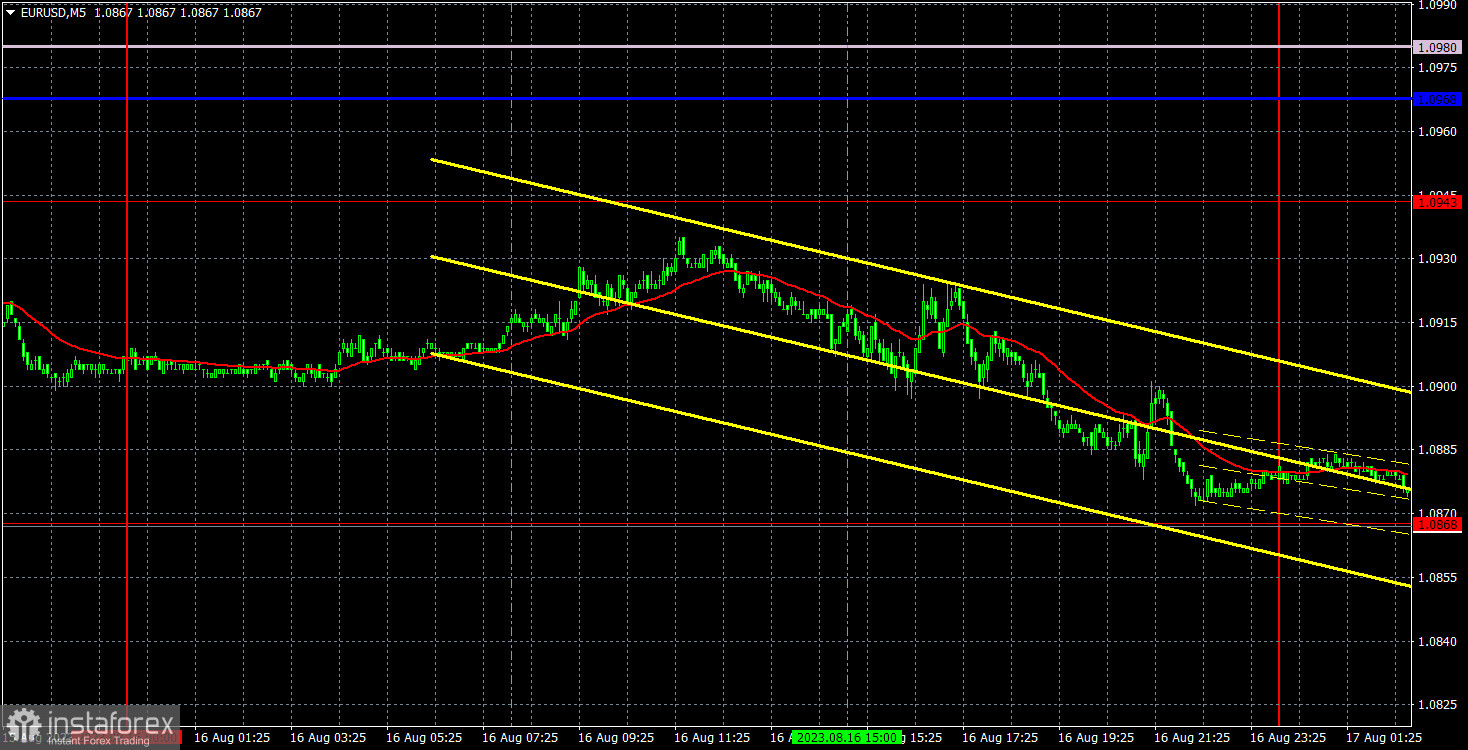Click the 17 Aug 01:25 time label

(1384, 737)
